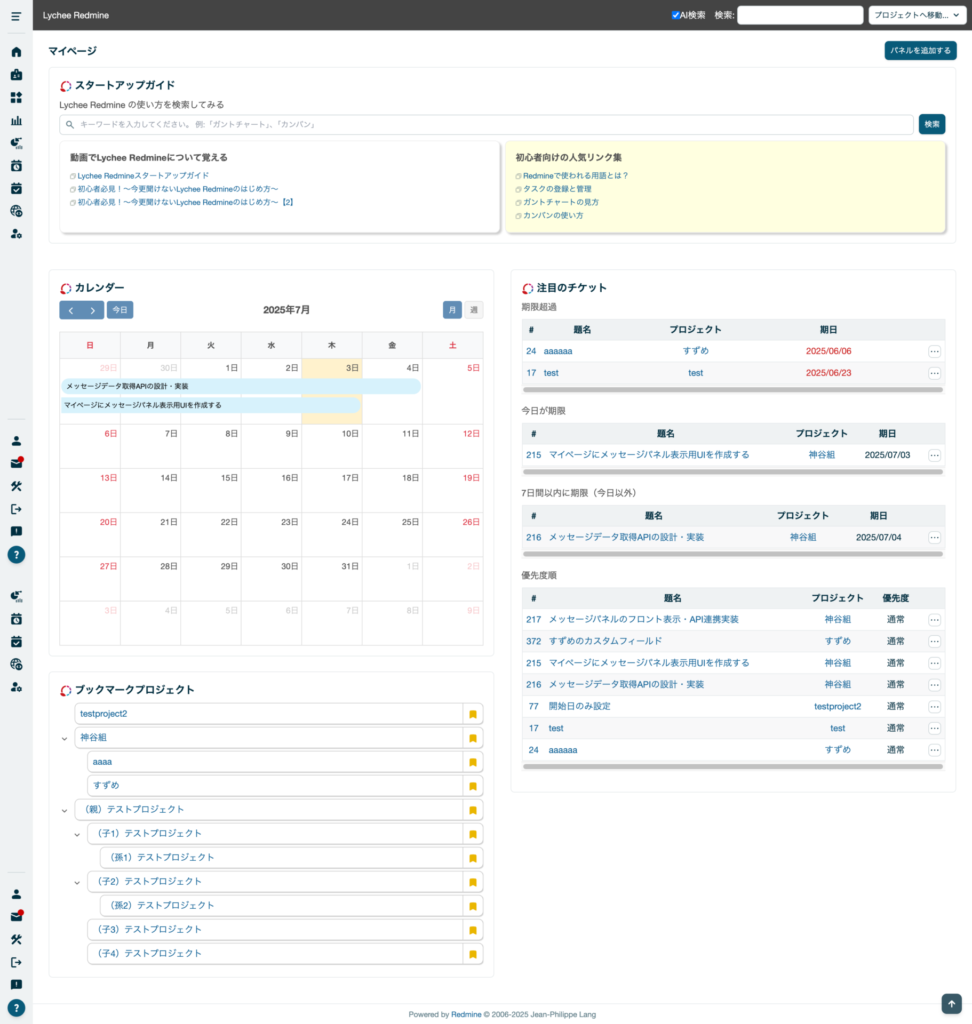This screenshot has height=1024, width=972.
Task: Click calendar event メッセージデータ取得APIの設計・実装
Action: (241, 386)
